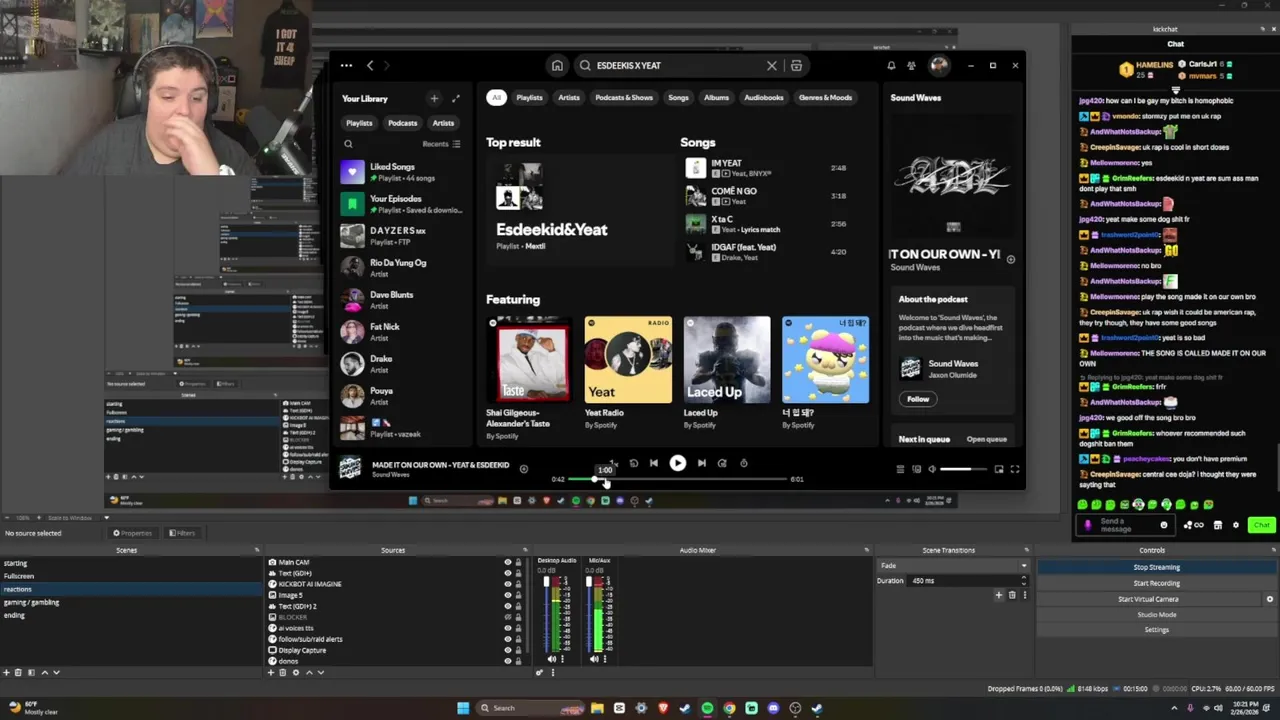1280x720 pixels.
Task: Enable Studio Mode in OBS
Action: [1156, 614]
